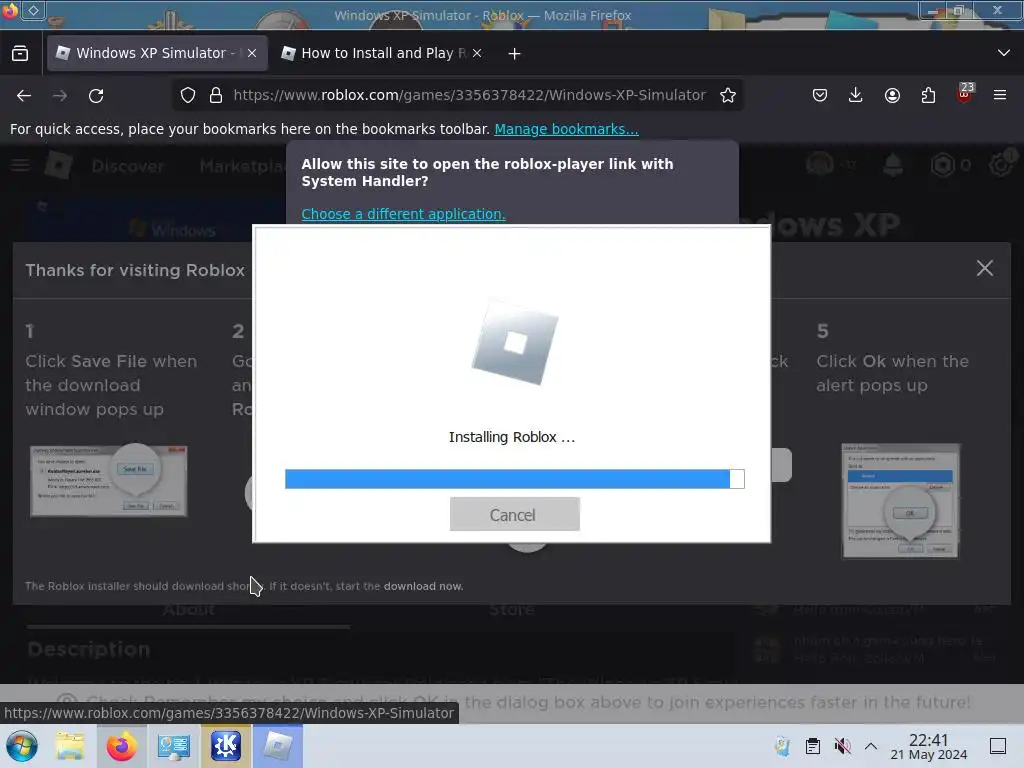Click the Roblox installer taskbar entry

click(x=278, y=746)
